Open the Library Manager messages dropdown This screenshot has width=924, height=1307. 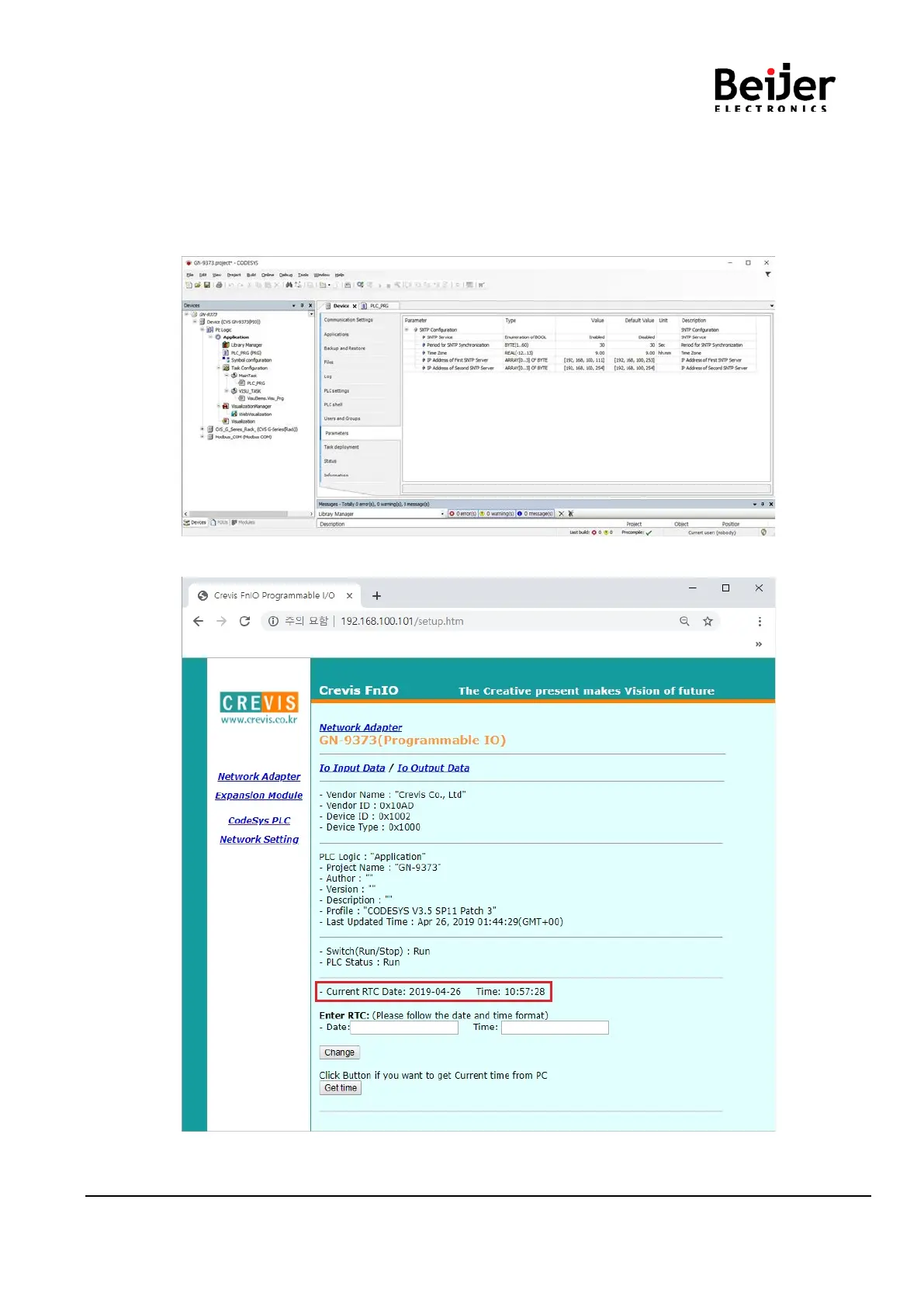click(443, 514)
